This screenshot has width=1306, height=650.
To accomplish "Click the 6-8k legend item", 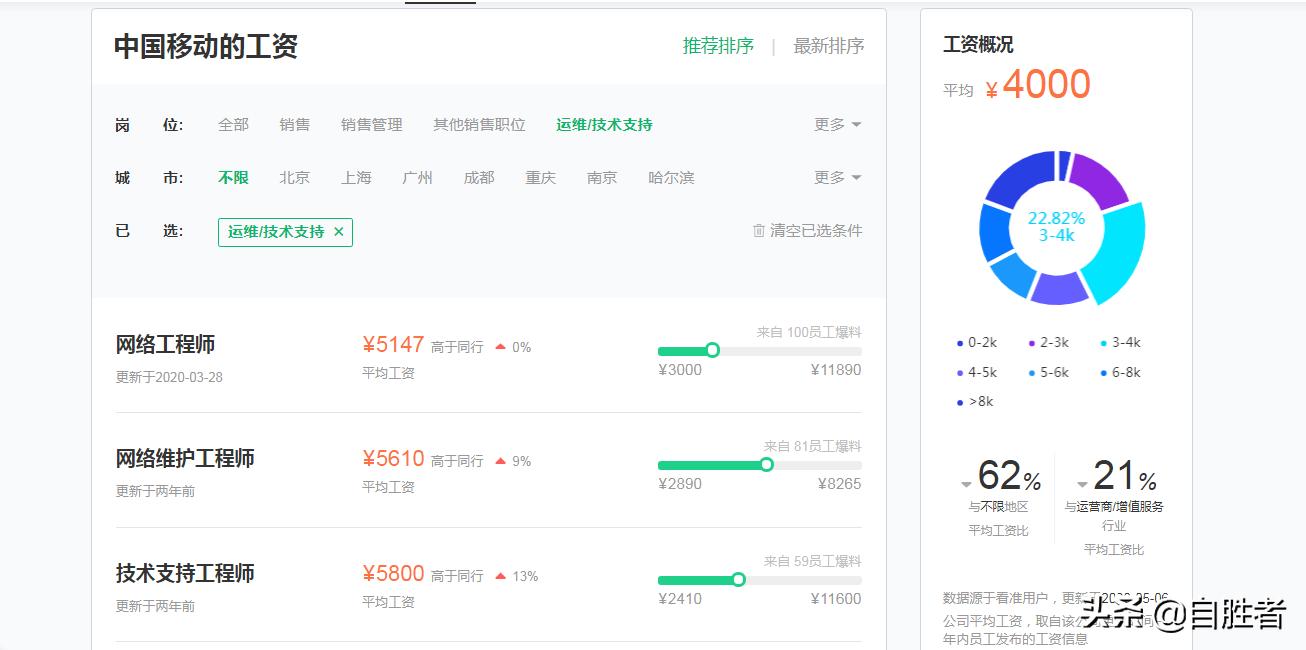I will point(1121,373).
